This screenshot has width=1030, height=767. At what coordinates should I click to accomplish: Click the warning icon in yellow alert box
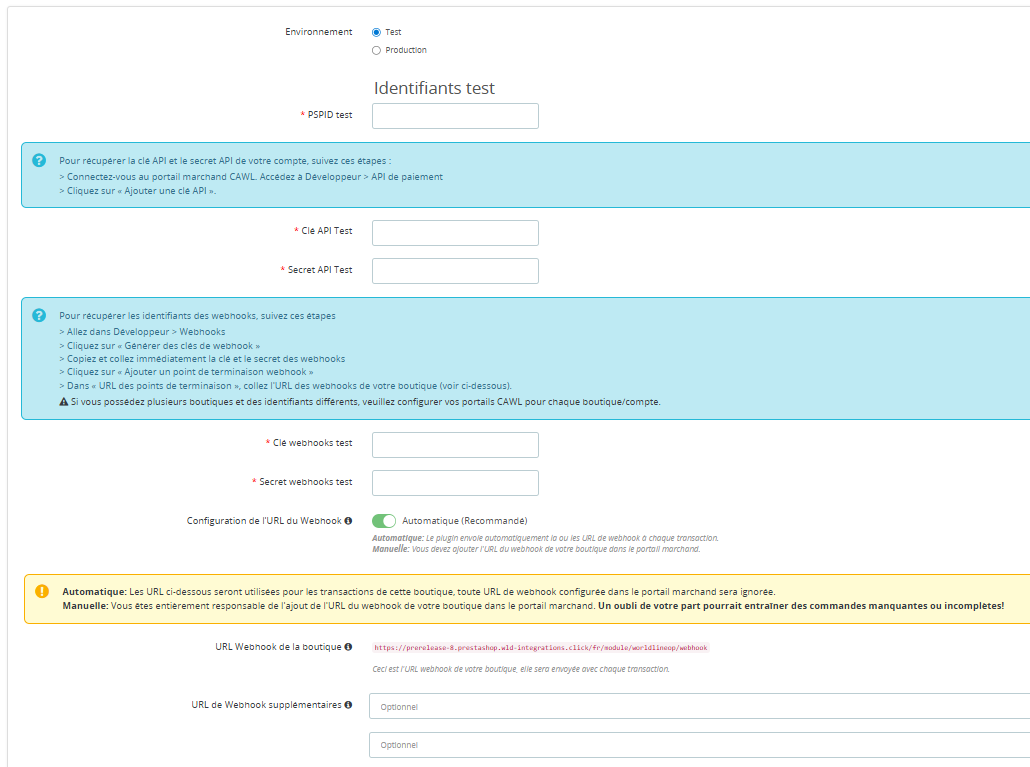point(42,591)
